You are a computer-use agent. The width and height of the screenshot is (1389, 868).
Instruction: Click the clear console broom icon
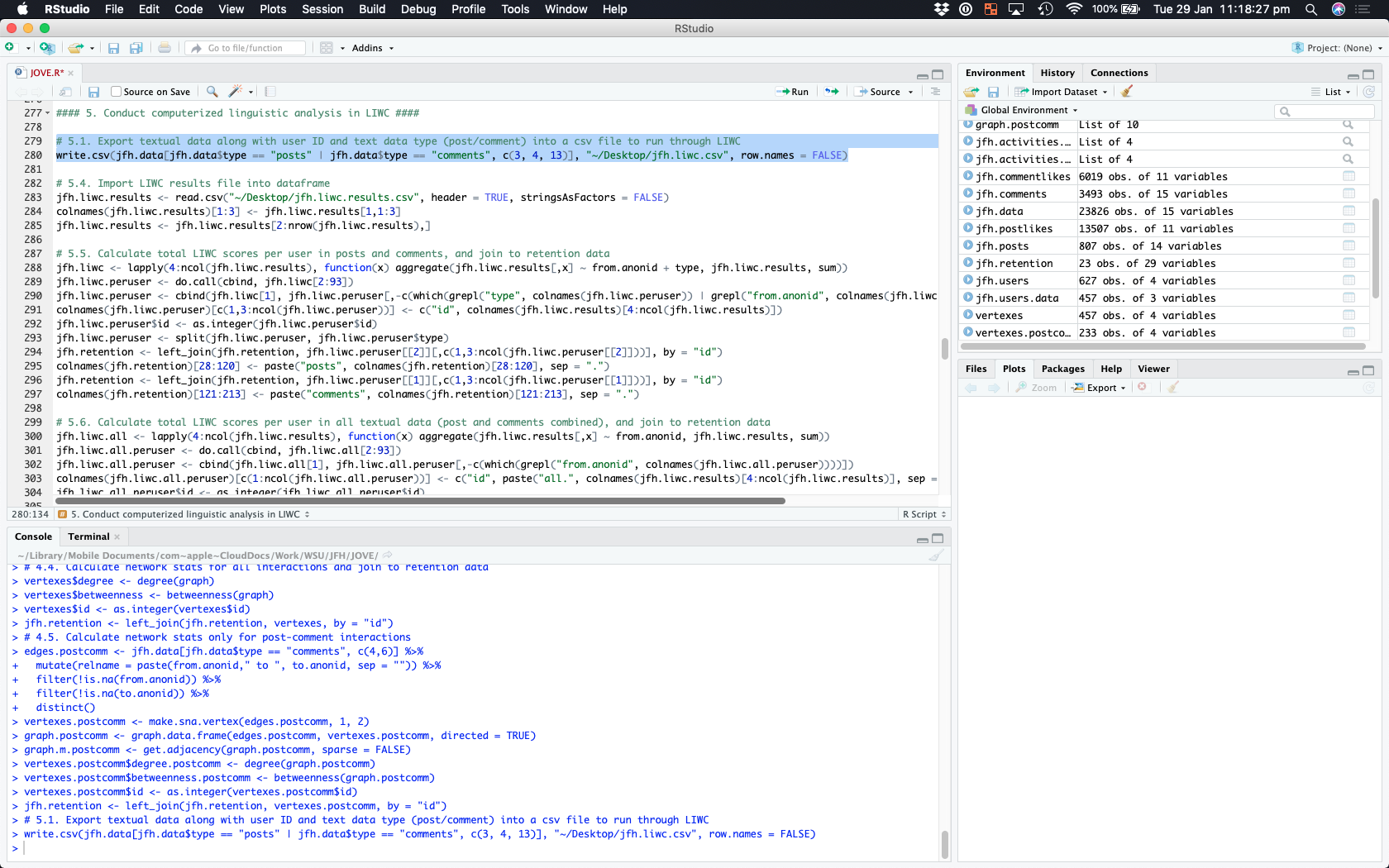(935, 556)
